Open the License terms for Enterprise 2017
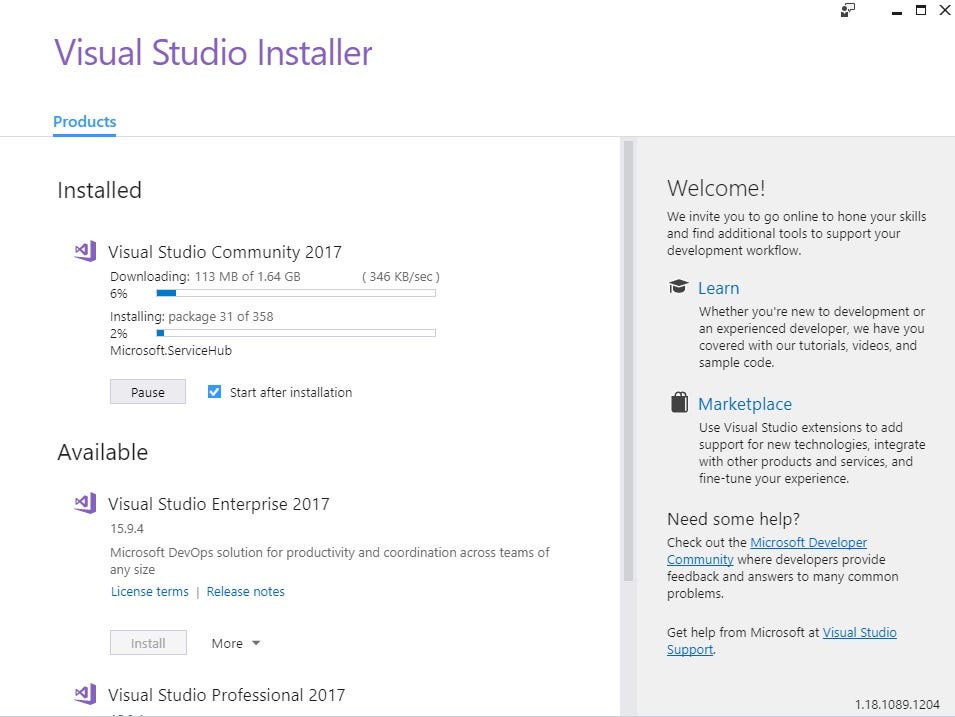955x717 pixels. (x=149, y=591)
